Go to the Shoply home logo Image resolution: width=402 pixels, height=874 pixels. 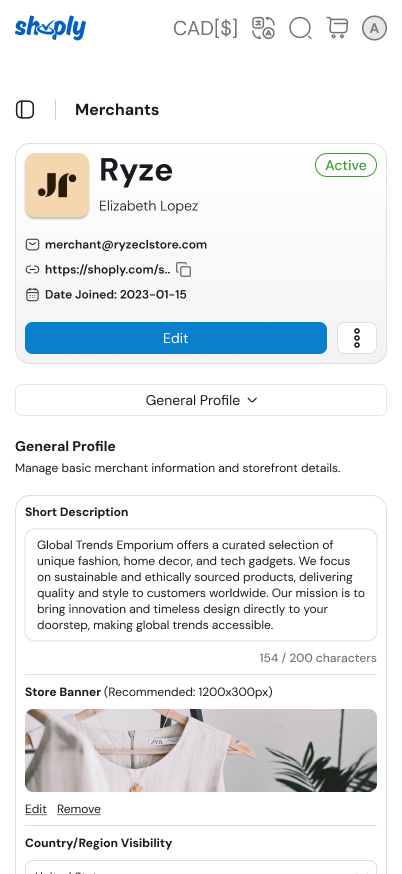(x=50, y=28)
